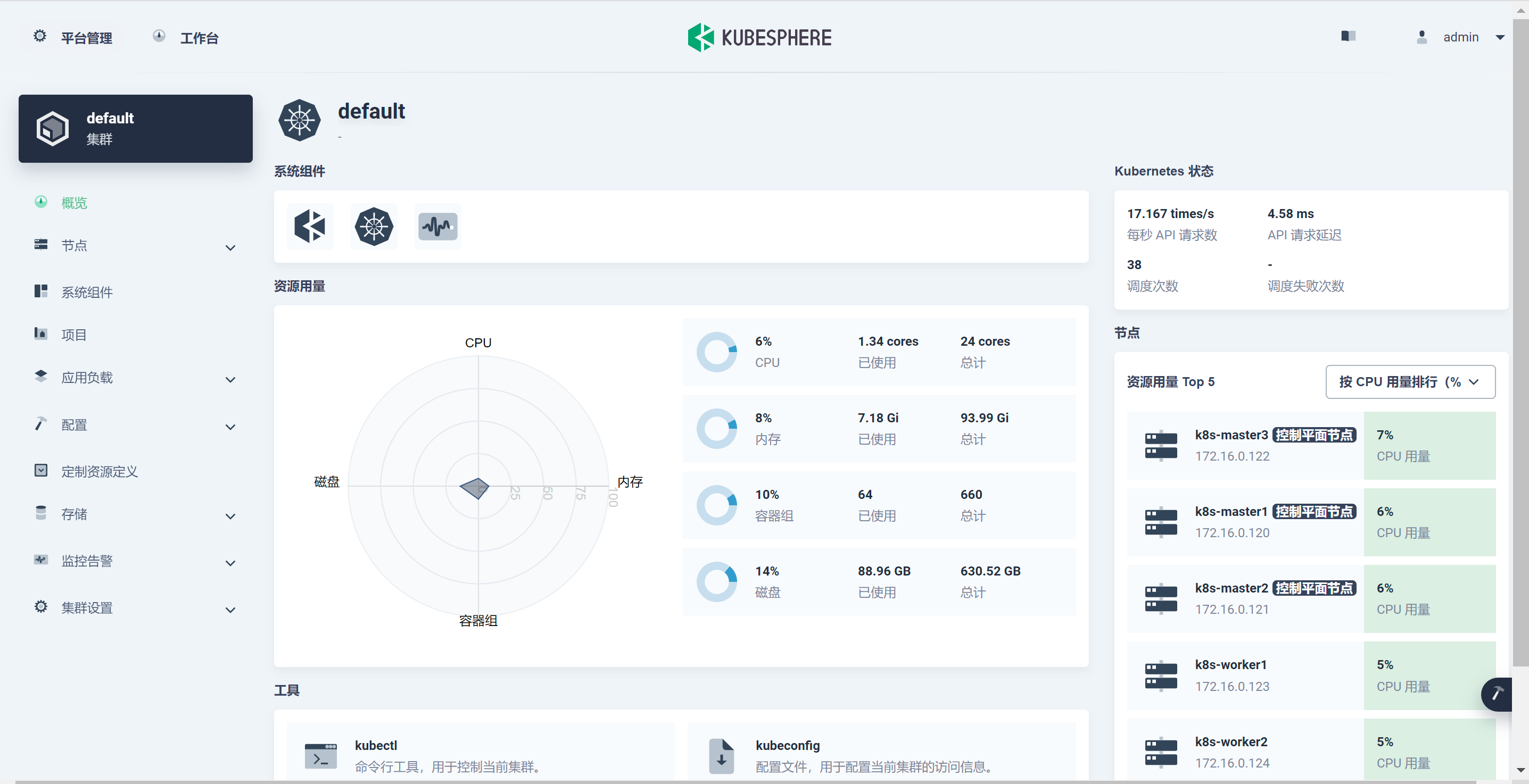Click the KubeSphere system component icon

point(310,227)
